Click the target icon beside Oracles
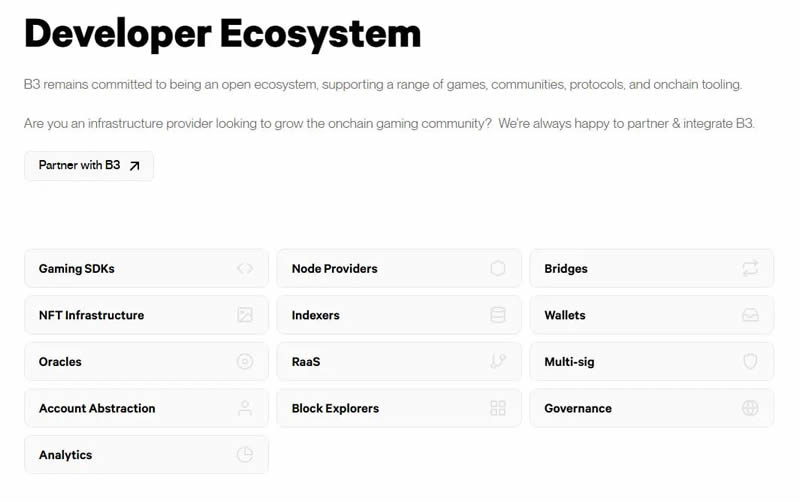The width and height of the screenshot is (800, 502). pos(245,362)
